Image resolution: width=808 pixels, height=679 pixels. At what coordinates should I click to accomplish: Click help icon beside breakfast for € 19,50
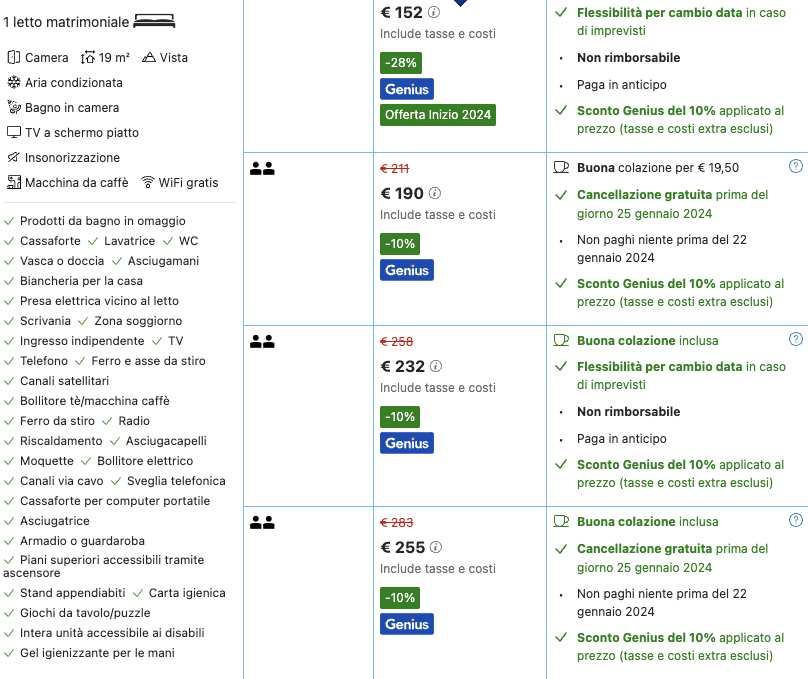(x=795, y=167)
